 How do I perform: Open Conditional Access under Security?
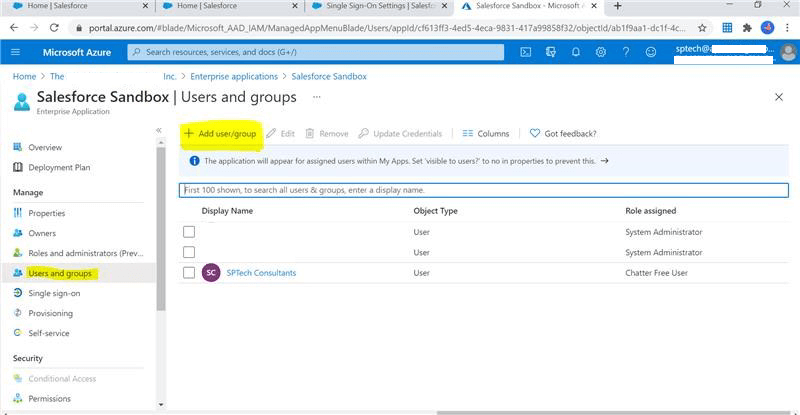[x=62, y=379]
